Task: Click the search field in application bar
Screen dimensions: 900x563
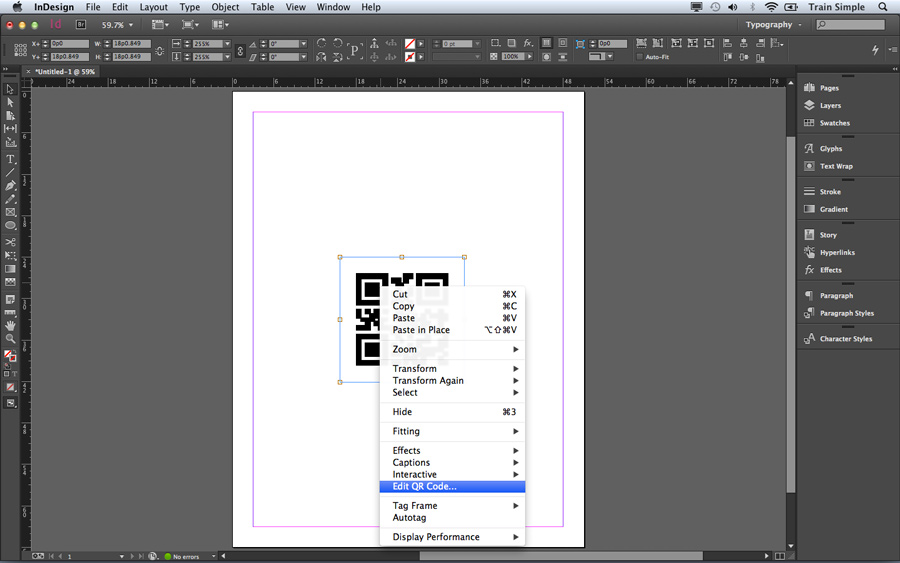Action: coord(851,25)
